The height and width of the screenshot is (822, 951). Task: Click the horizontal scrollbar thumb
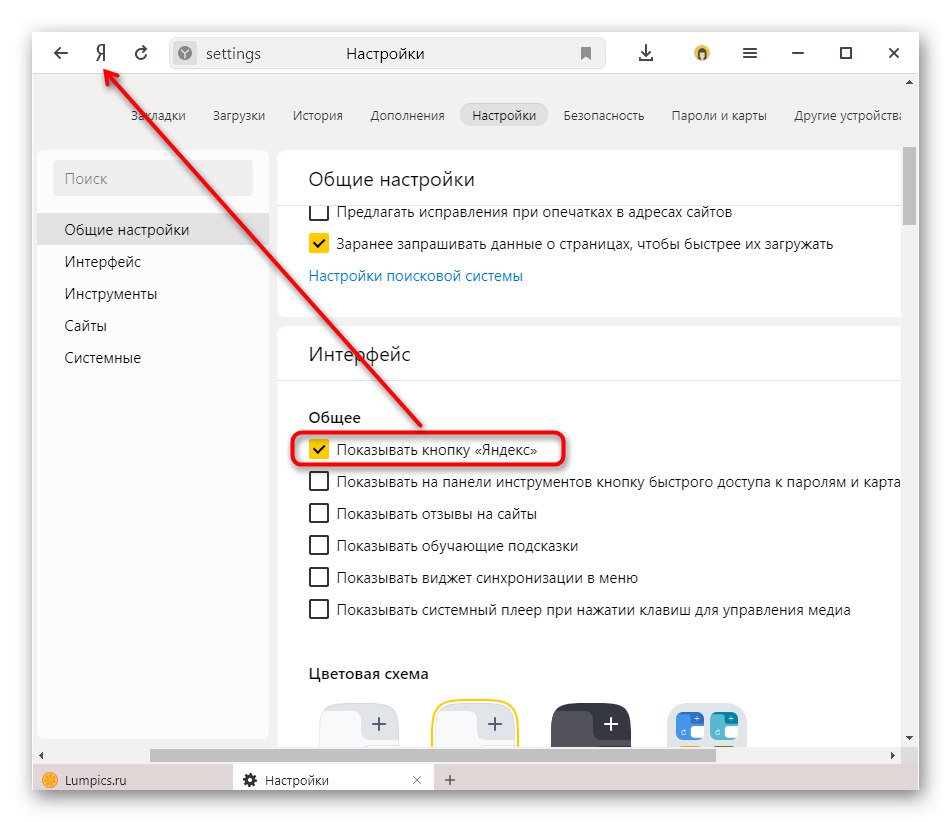click(x=432, y=755)
